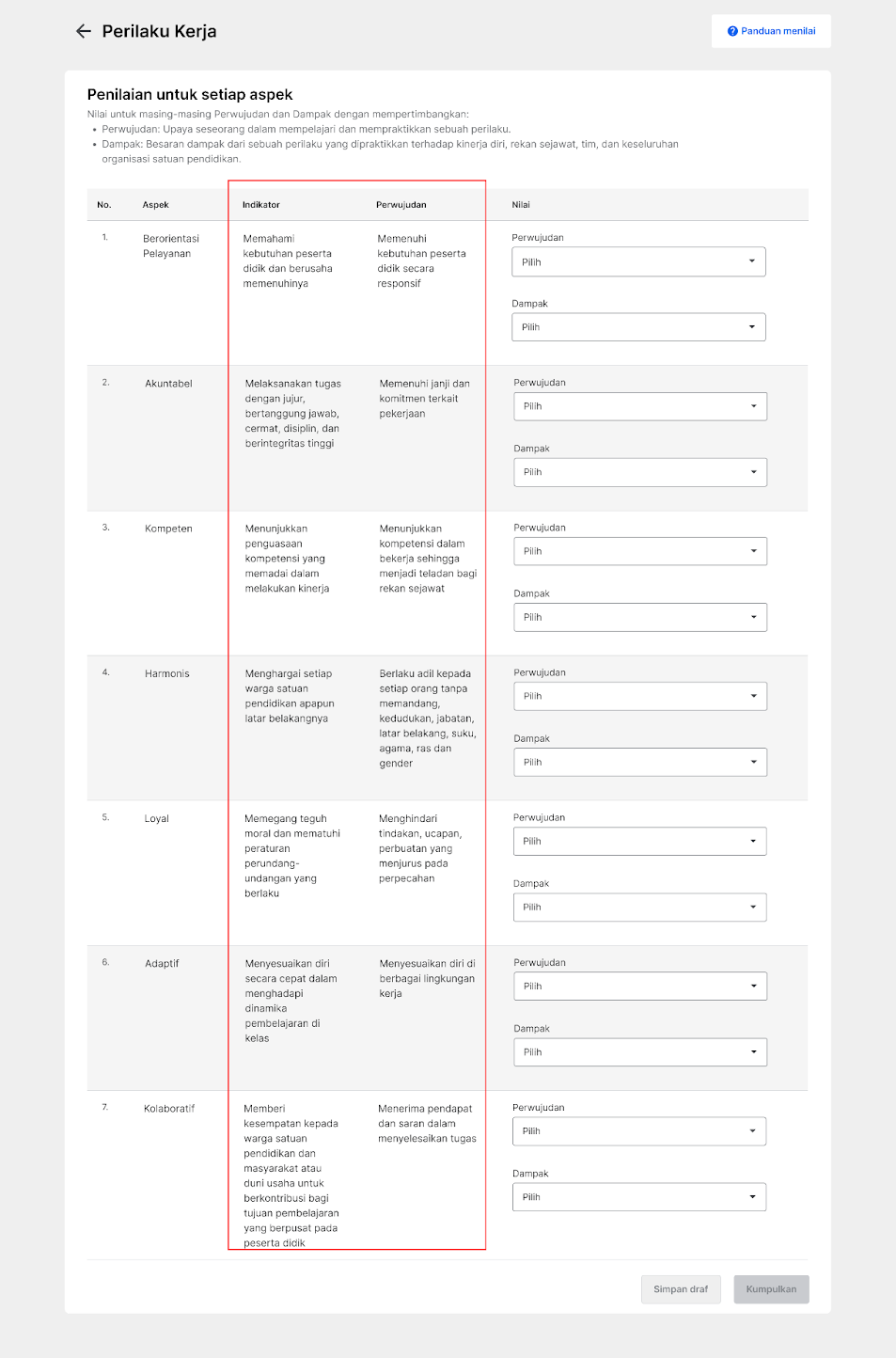Open Perwujudan dropdown for Berorientasi Pelayanan
This screenshot has height=1358, width=896.
[x=638, y=261]
